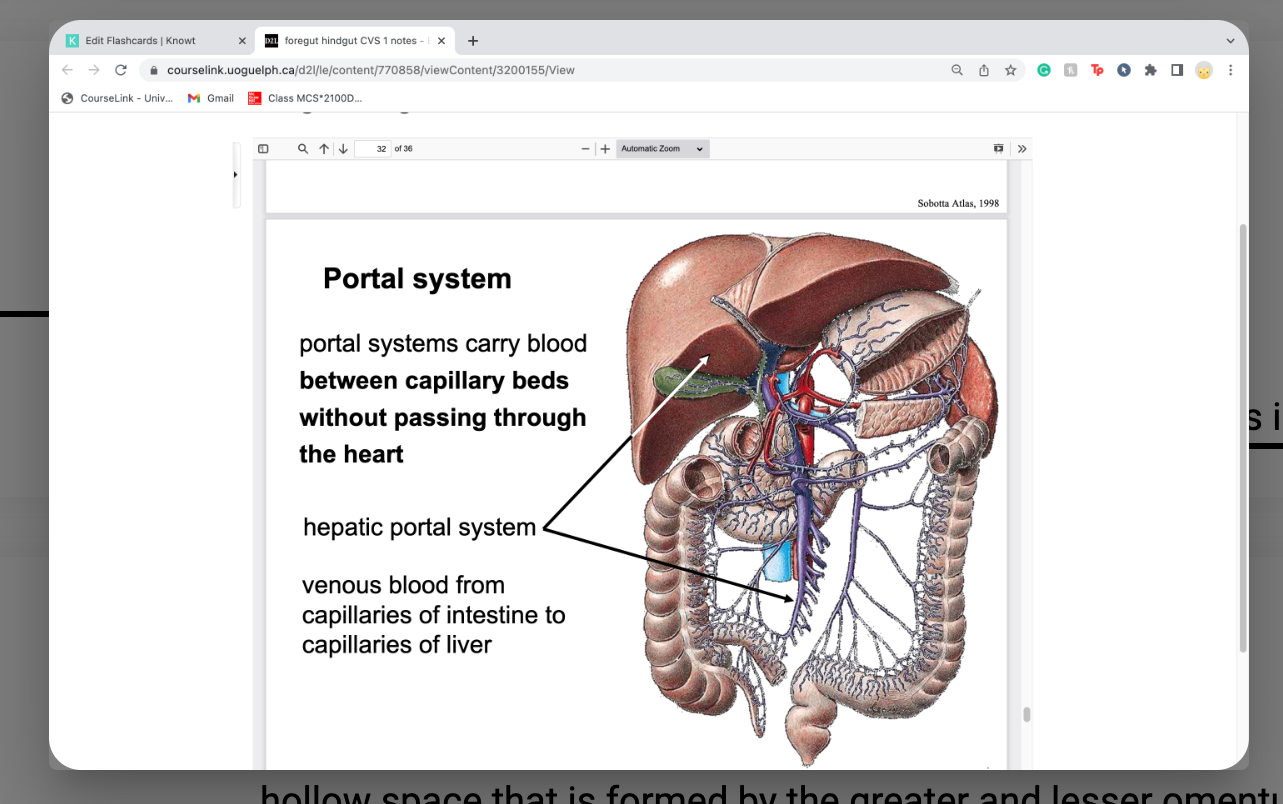Open the Extensions puzzle piece menu
Screen dimensions: 1283x804
tap(1150, 70)
